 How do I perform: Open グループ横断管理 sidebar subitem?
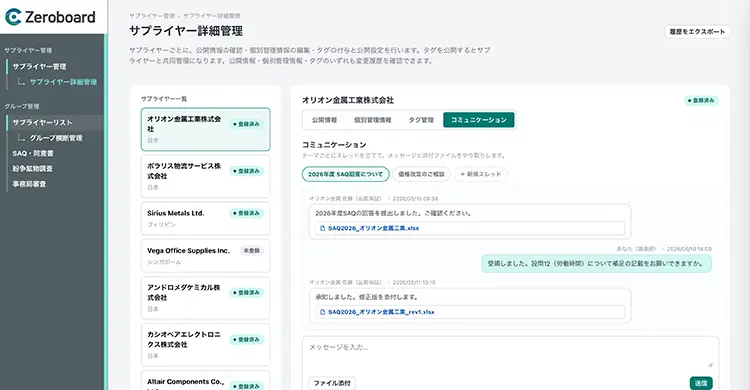coord(56,138)
